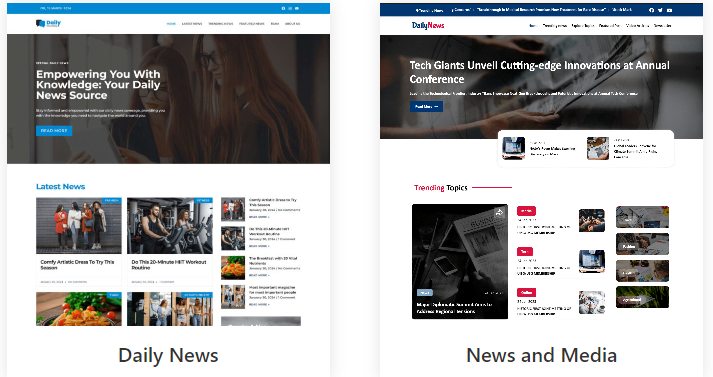Click the Tech Giants Unveil Cutting-edge Innovations headline
Image resolution: width=713 pixels, height=377 pixels.
[x=539, y=72]
